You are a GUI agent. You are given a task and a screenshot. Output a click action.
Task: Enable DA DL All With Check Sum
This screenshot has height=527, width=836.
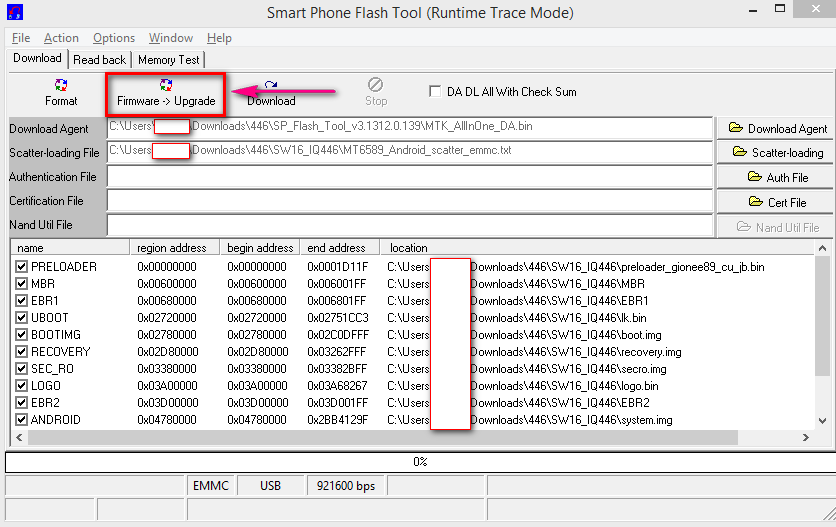click(435, 91)
